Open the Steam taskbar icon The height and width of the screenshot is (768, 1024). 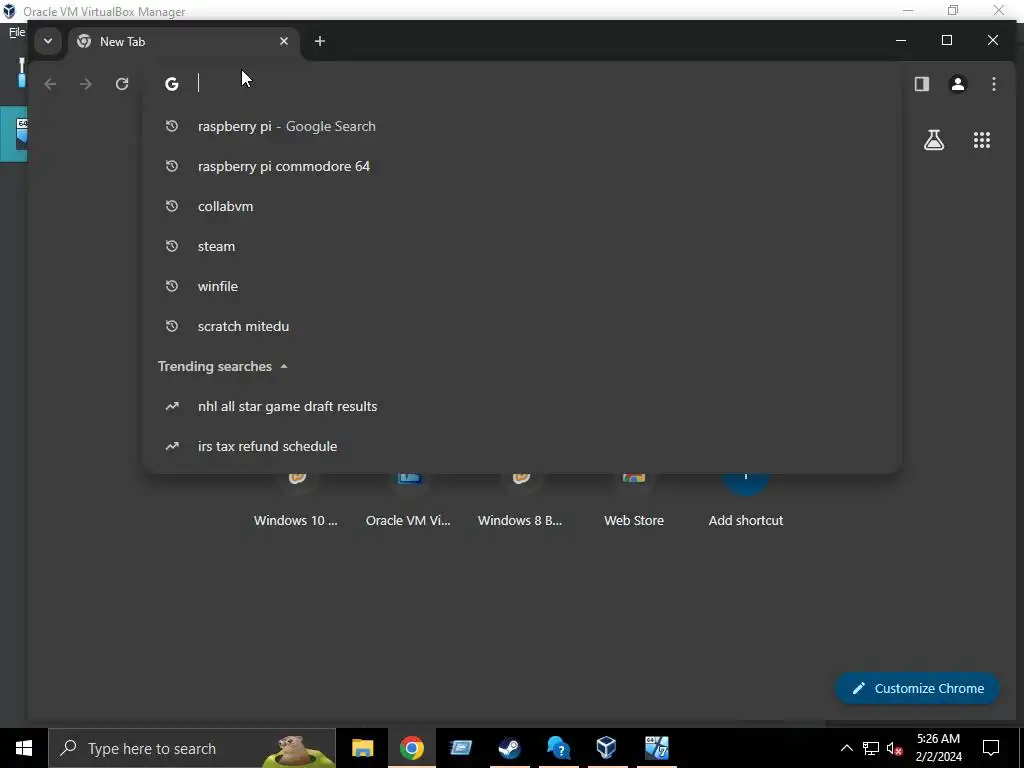click(x=509, y=748)
